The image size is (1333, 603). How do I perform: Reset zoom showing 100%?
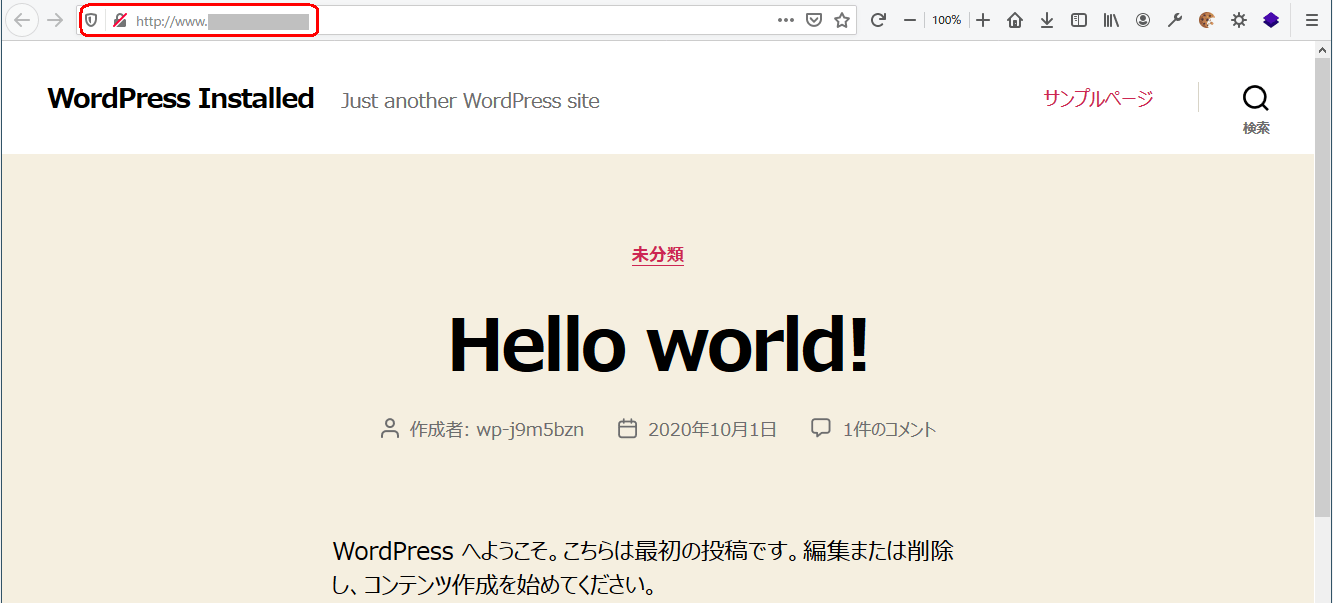946,20
